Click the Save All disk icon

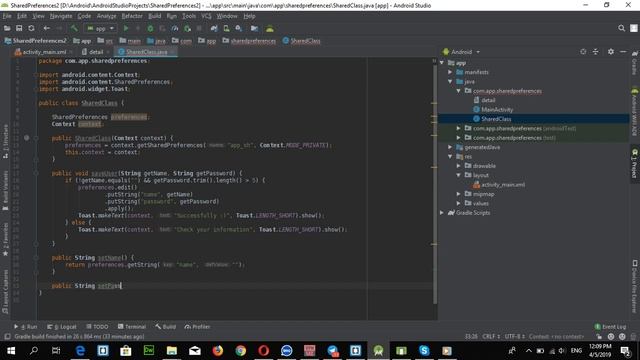[x=19, y=28]
